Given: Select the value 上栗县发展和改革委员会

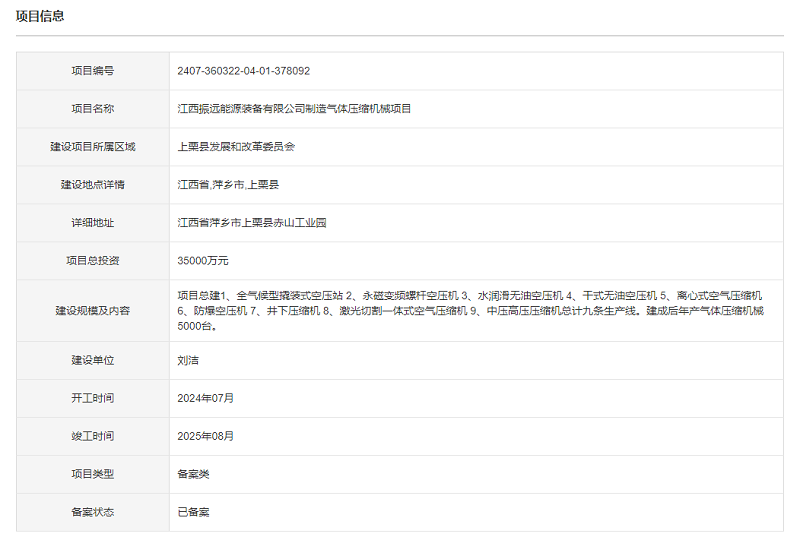Looking at the screenshot, I should click(236, 147).
